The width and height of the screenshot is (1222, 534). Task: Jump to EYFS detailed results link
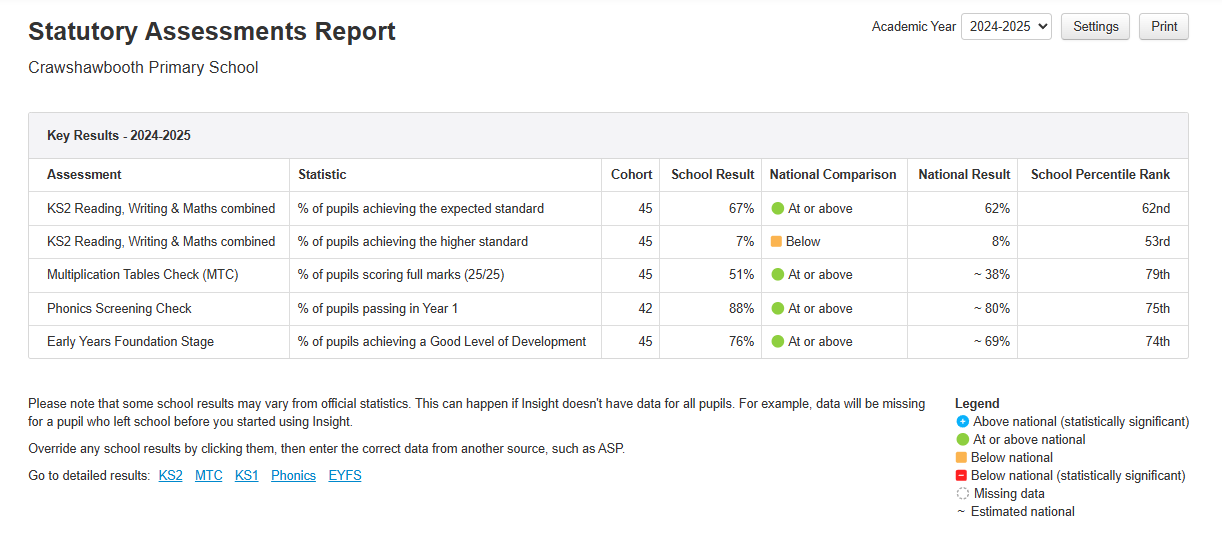tap(345, 476)
